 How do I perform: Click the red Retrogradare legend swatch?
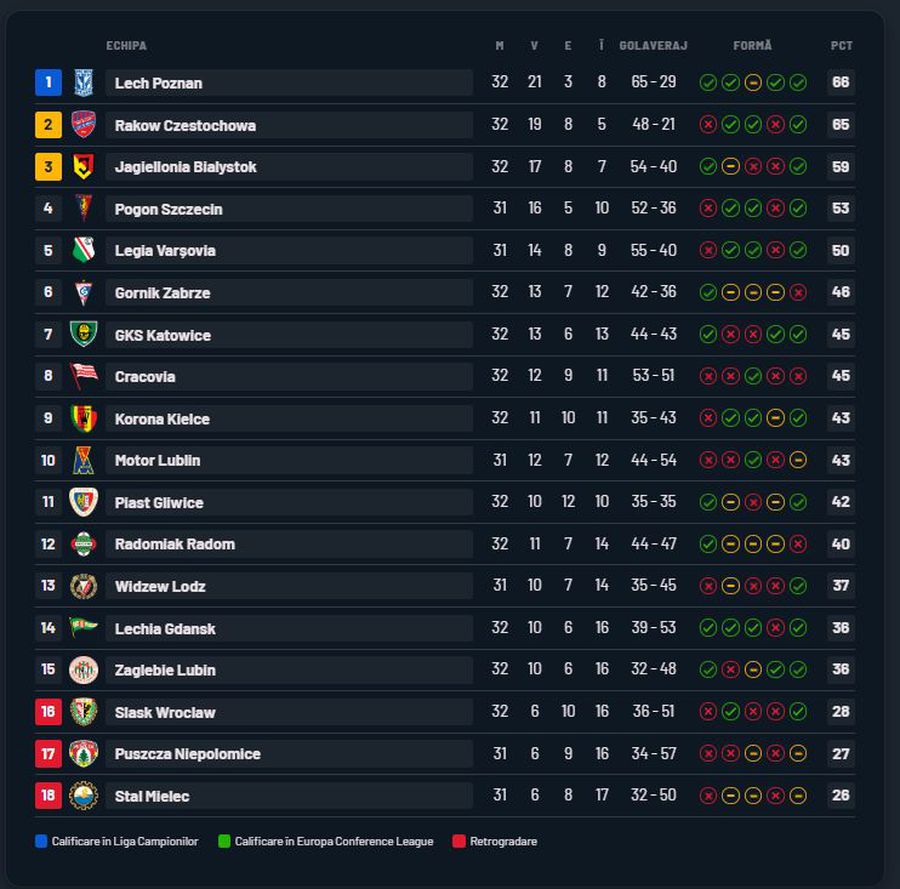(x=459, y=841)
